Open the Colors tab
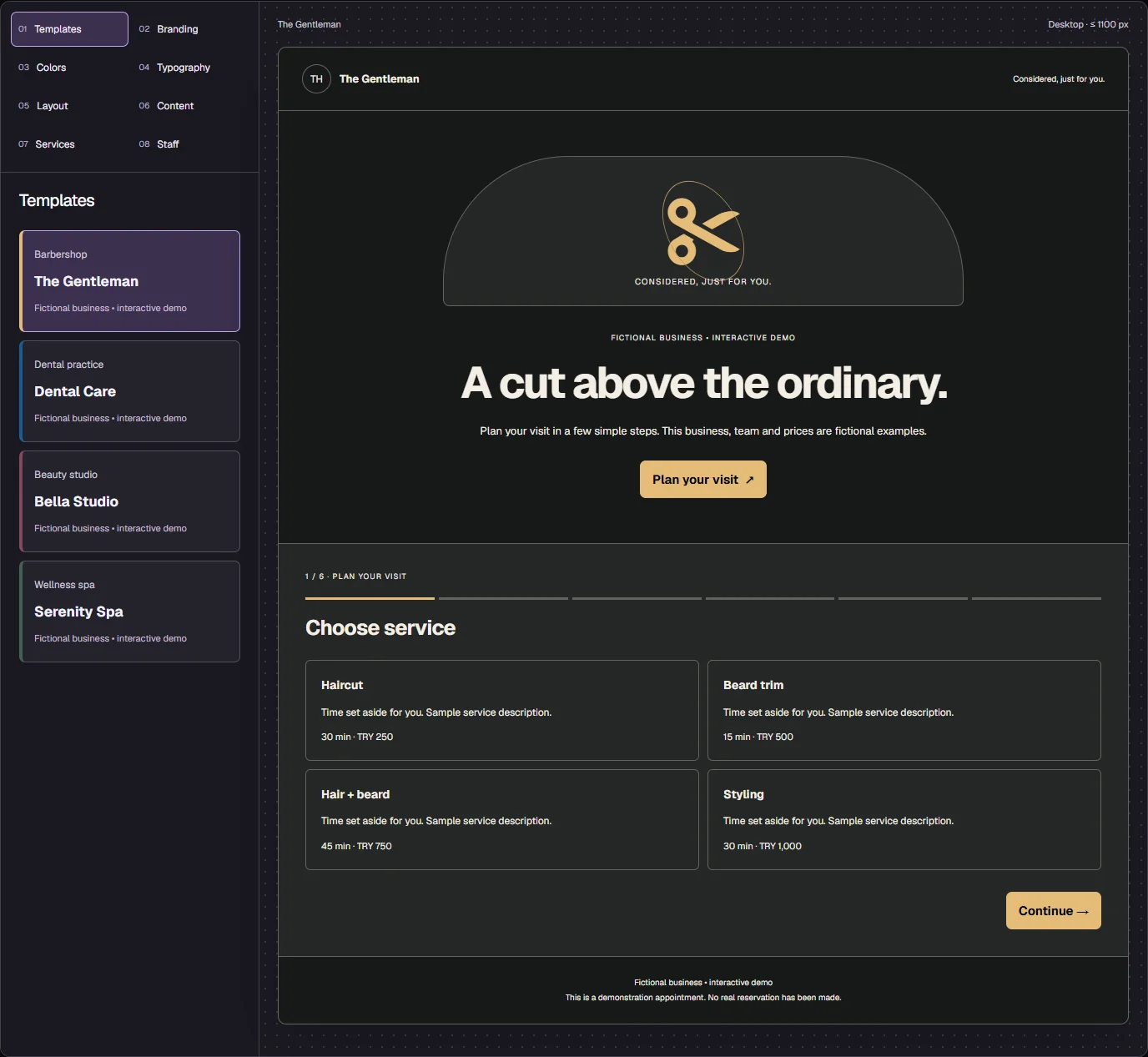Image resolution: width=1148 pixels, height=1057 pixels. (69, 68)
